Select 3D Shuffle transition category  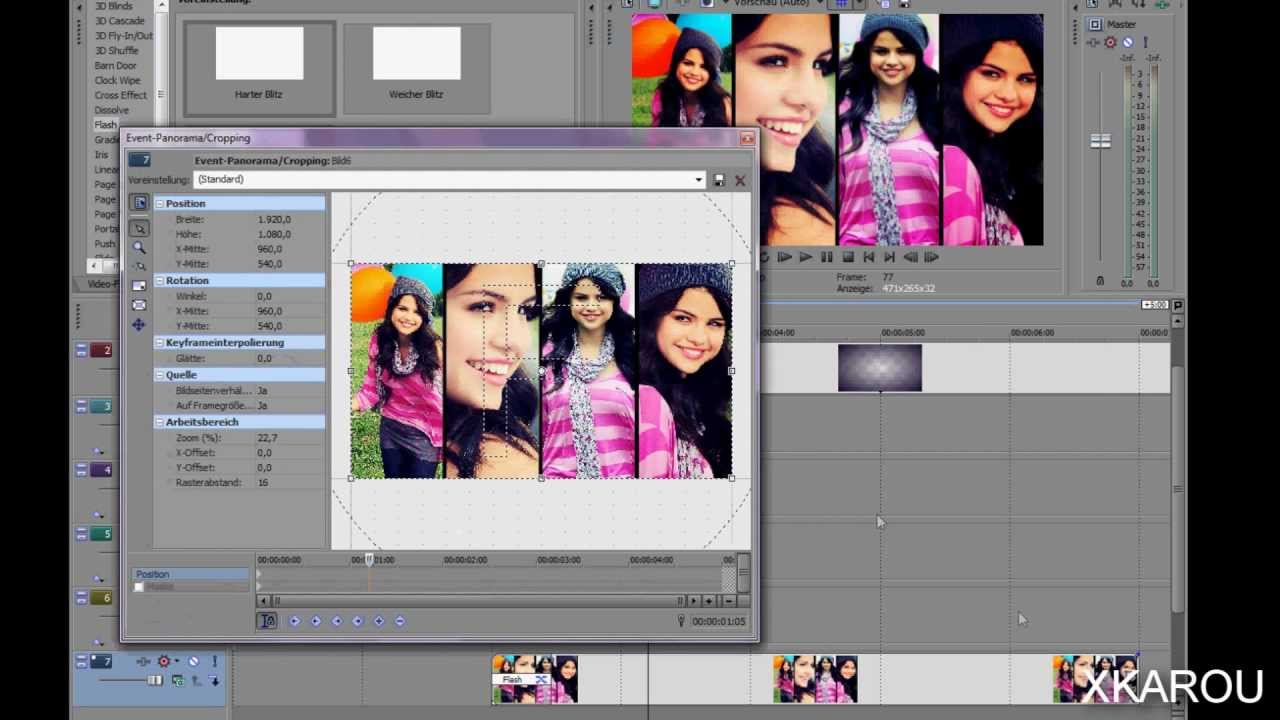117,50
